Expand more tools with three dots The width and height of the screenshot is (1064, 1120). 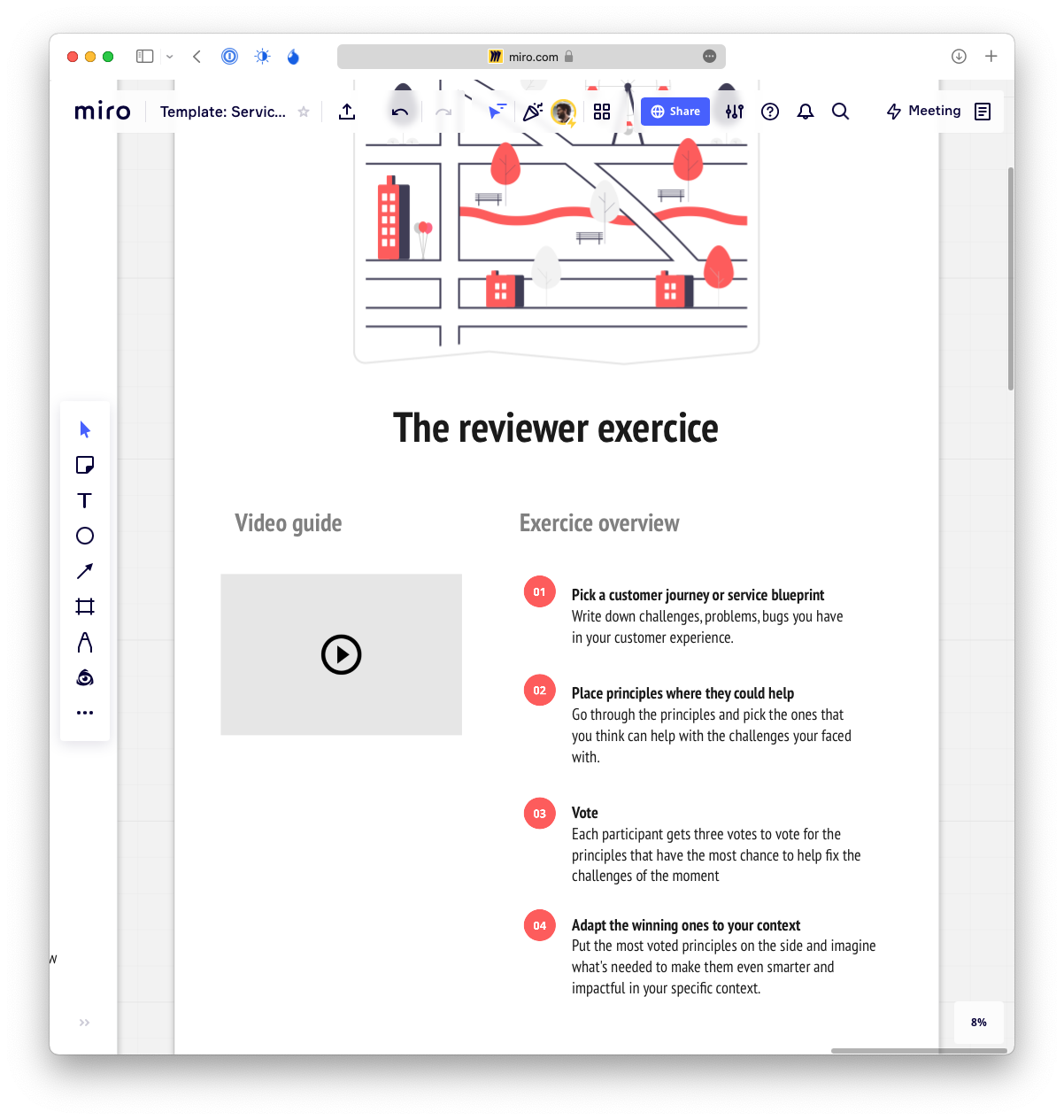(85, 713)
